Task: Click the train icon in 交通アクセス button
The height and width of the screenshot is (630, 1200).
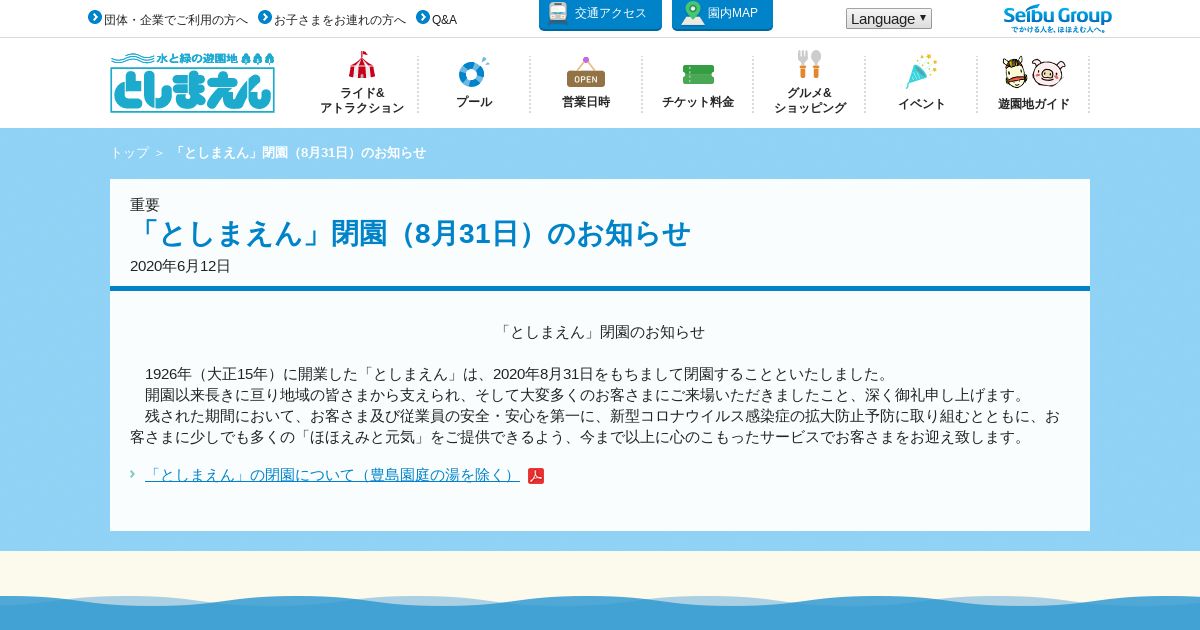Action: [x=558, y=12]
